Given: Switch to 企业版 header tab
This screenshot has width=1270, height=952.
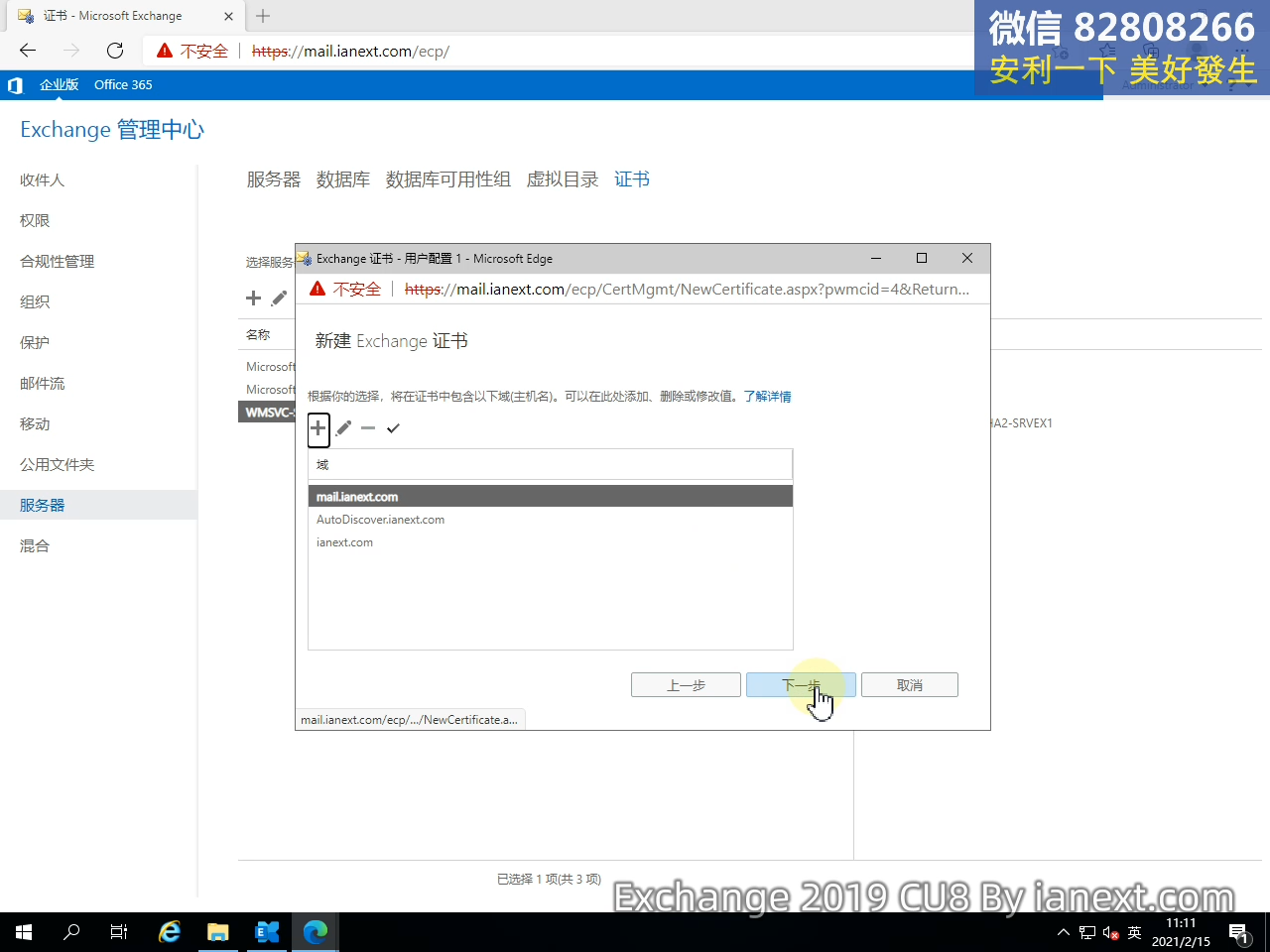Looking at the screenshot, I should [x=59, y=85].
